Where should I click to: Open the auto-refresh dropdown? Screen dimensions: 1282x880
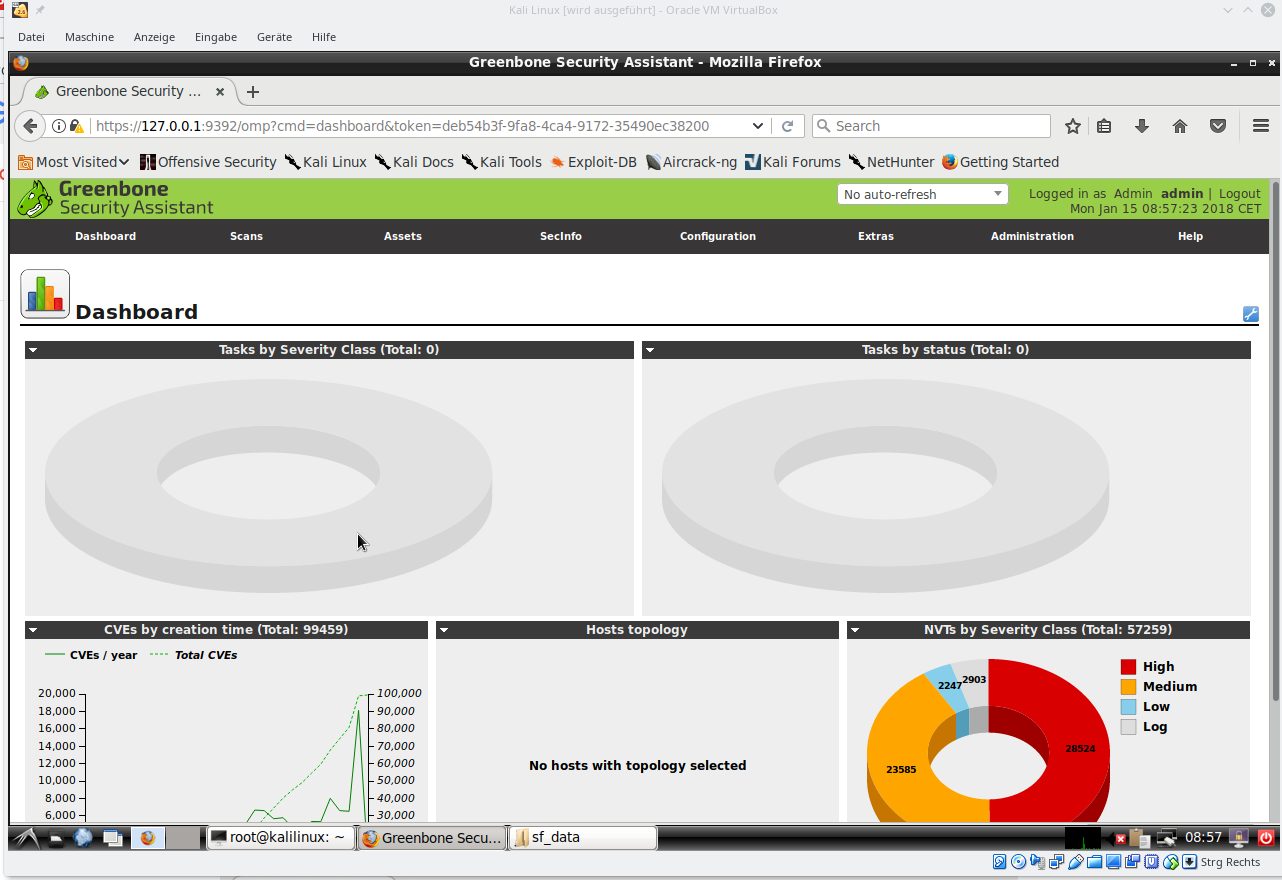click(922, 194)
